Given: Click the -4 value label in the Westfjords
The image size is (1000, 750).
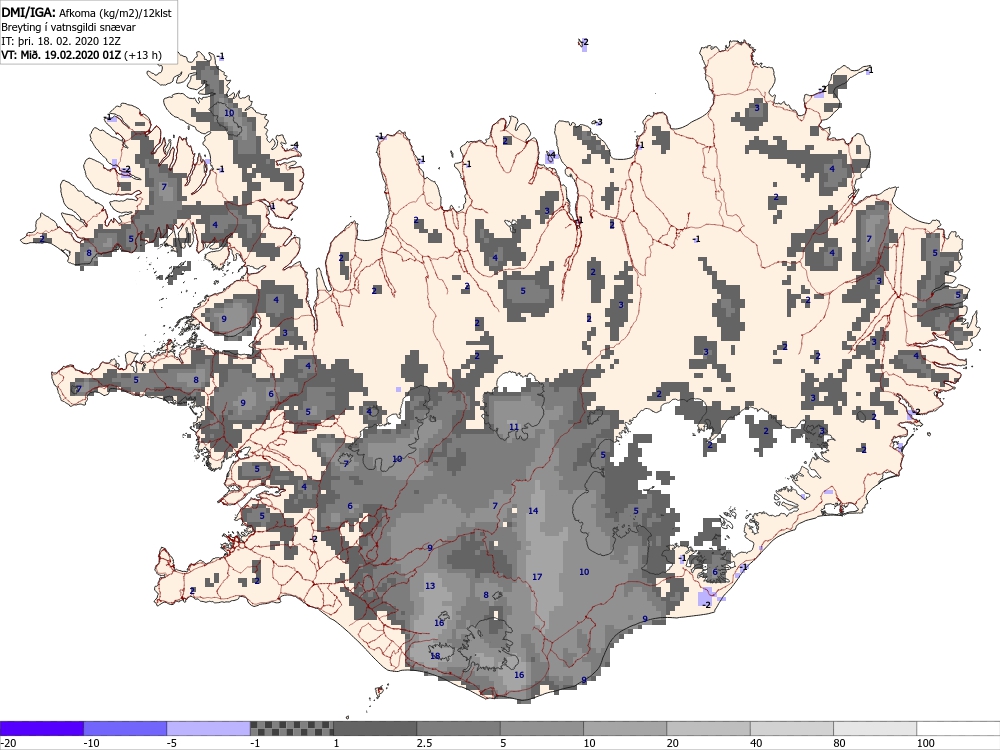Looking at the screenshot, I should (x=295, y=145).
